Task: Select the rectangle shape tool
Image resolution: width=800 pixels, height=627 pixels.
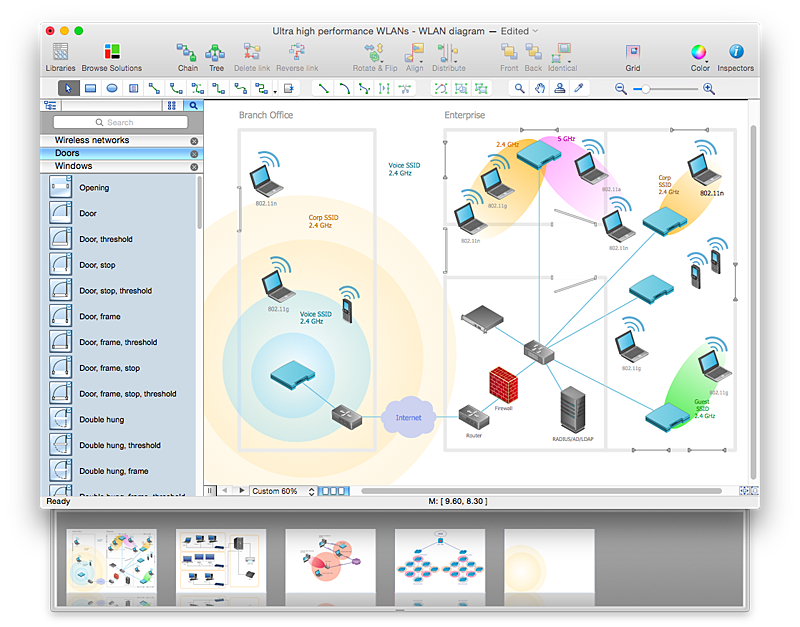Action: [90, 89]
